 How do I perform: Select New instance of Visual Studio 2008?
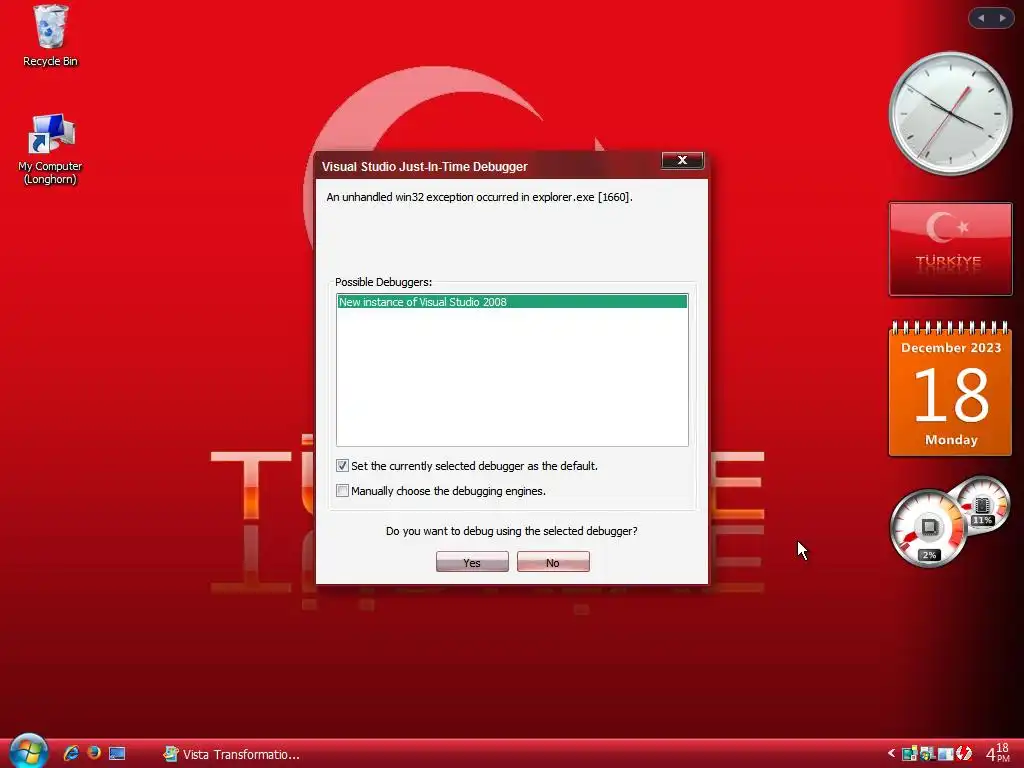point(512,302)
